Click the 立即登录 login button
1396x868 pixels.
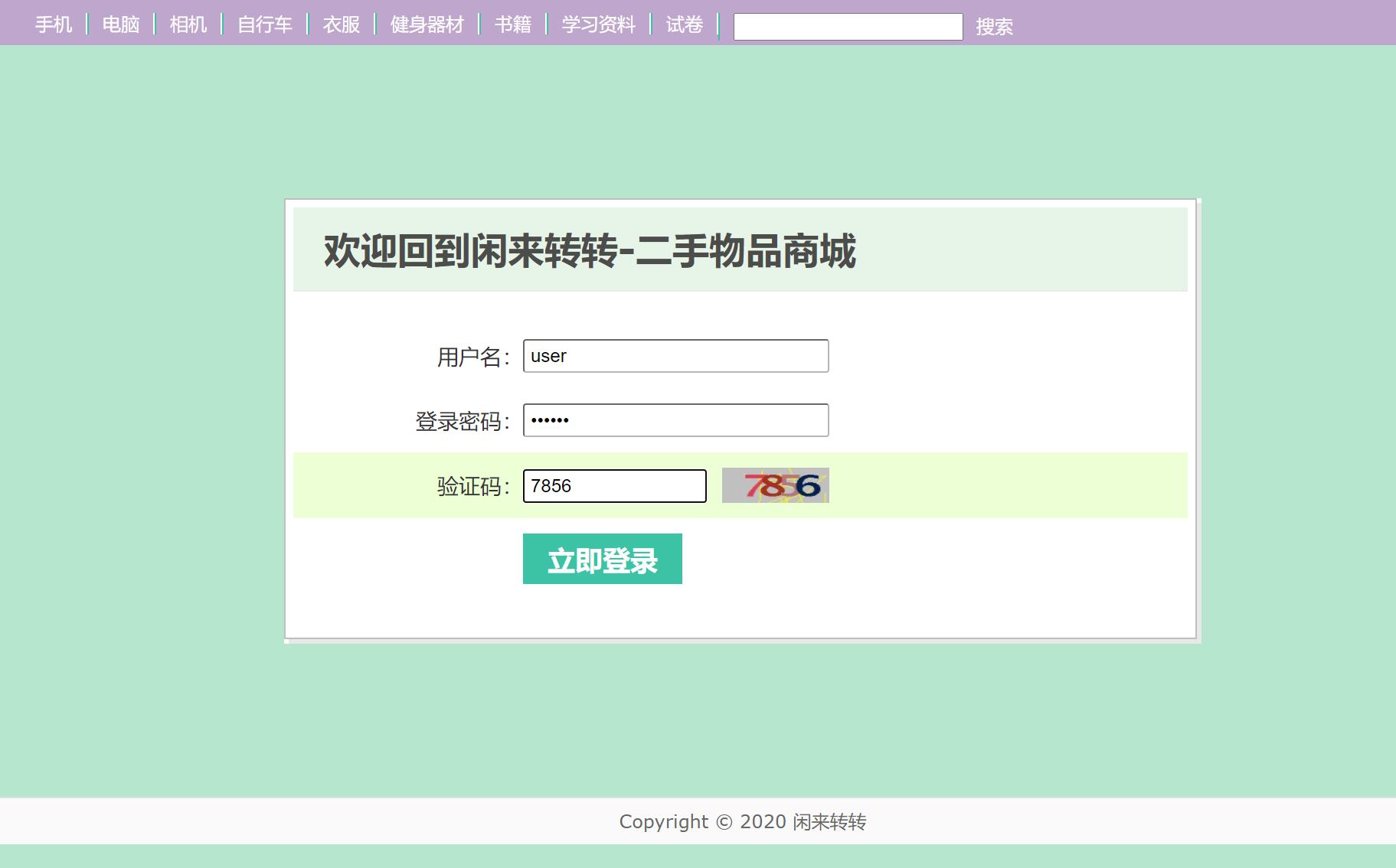(x=603, y=559)
